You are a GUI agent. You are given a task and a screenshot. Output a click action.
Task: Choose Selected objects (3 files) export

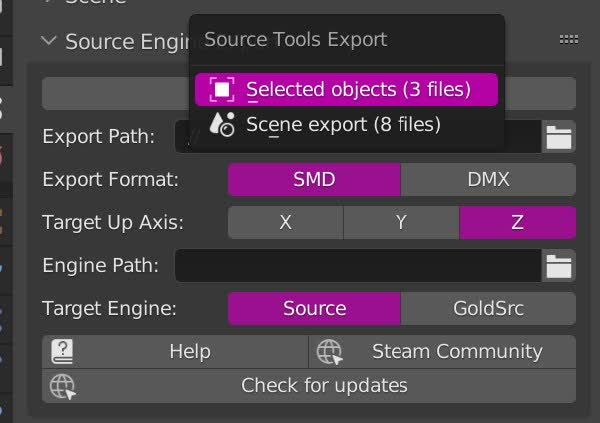pos(357,90)
